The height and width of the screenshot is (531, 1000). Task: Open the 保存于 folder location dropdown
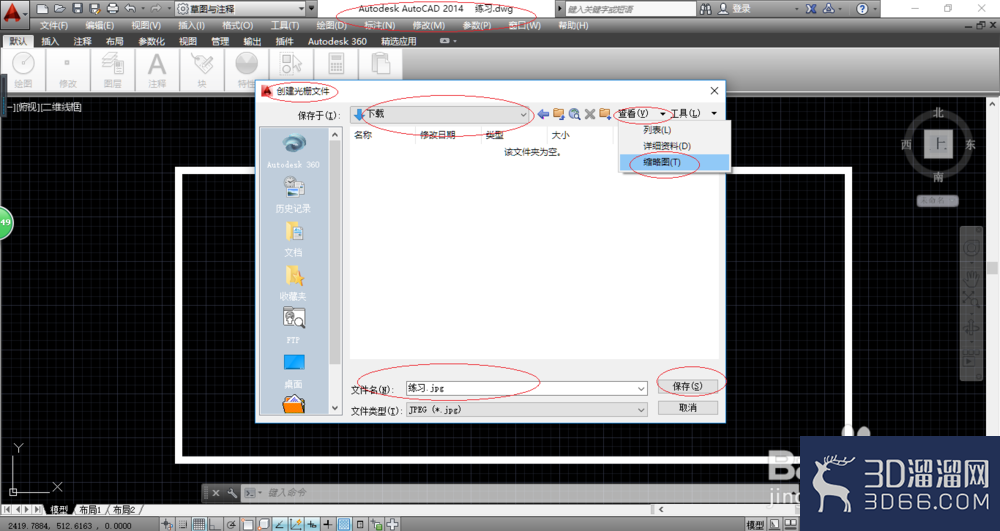(x=440, y=114)
